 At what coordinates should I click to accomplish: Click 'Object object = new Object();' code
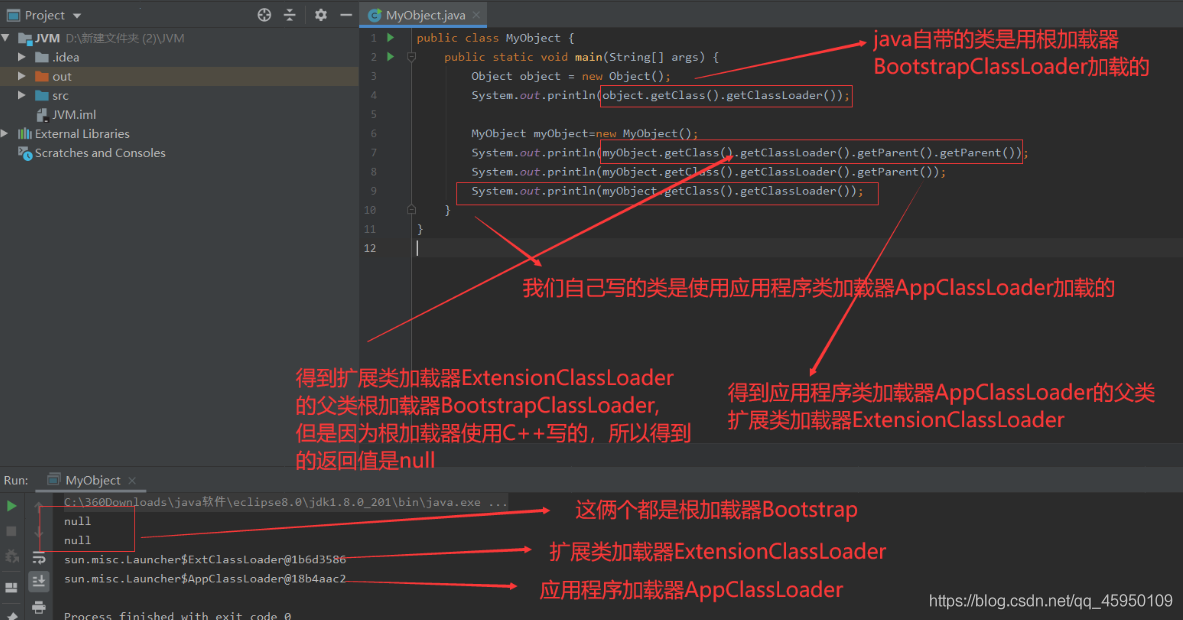[x=571, y=76]
